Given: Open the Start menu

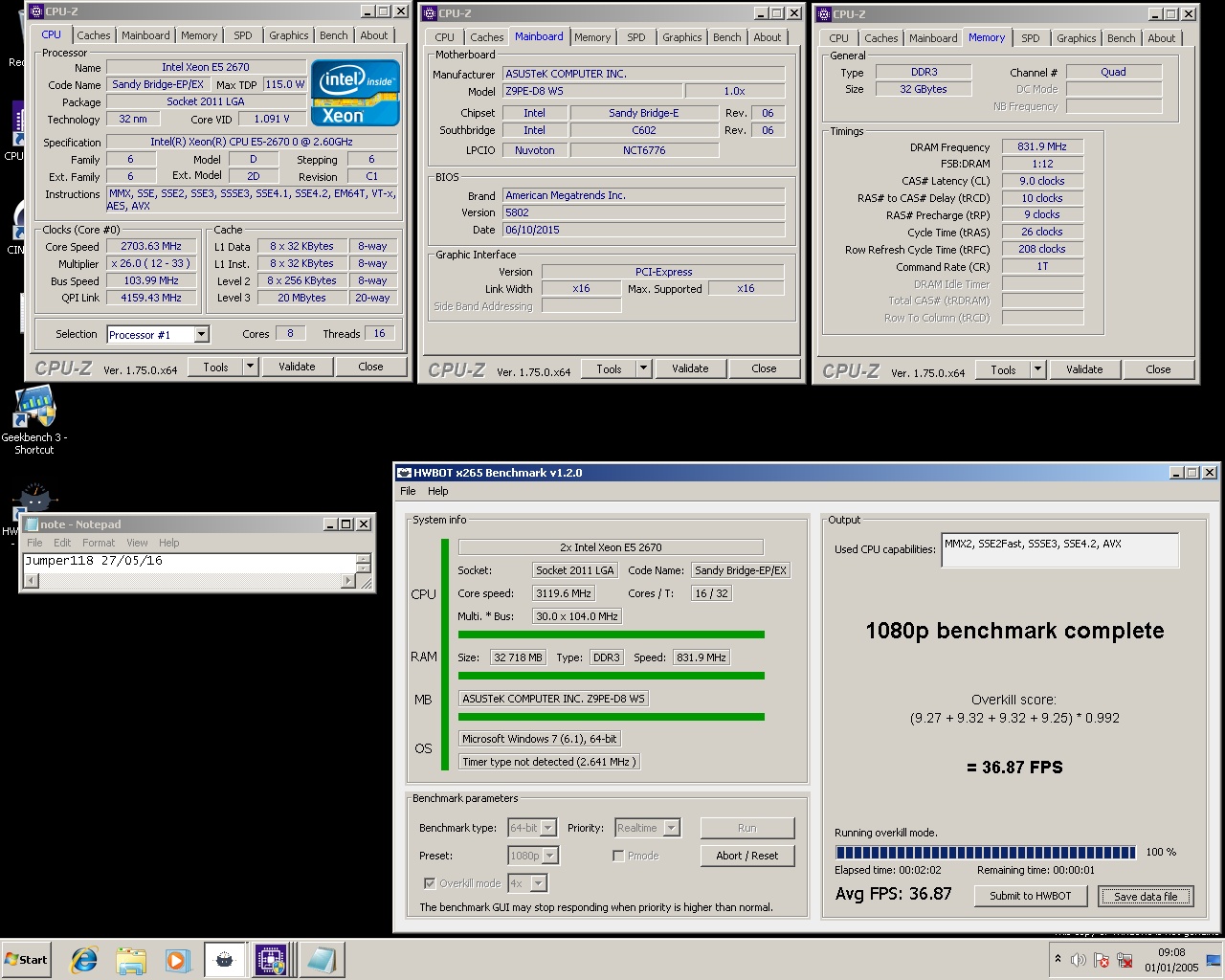Looking at the screenshot, I should (x=26, y=960).
